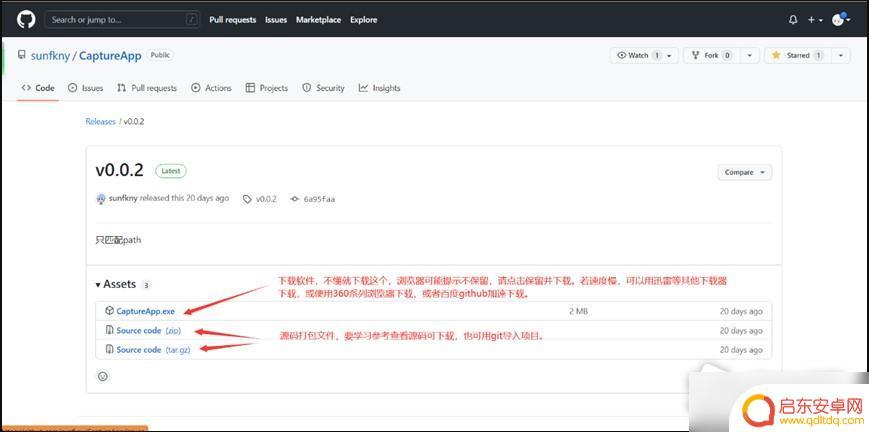The image size is (869, 432).
Task: Open sunfkny author name in release info
Action: (123, 198)
